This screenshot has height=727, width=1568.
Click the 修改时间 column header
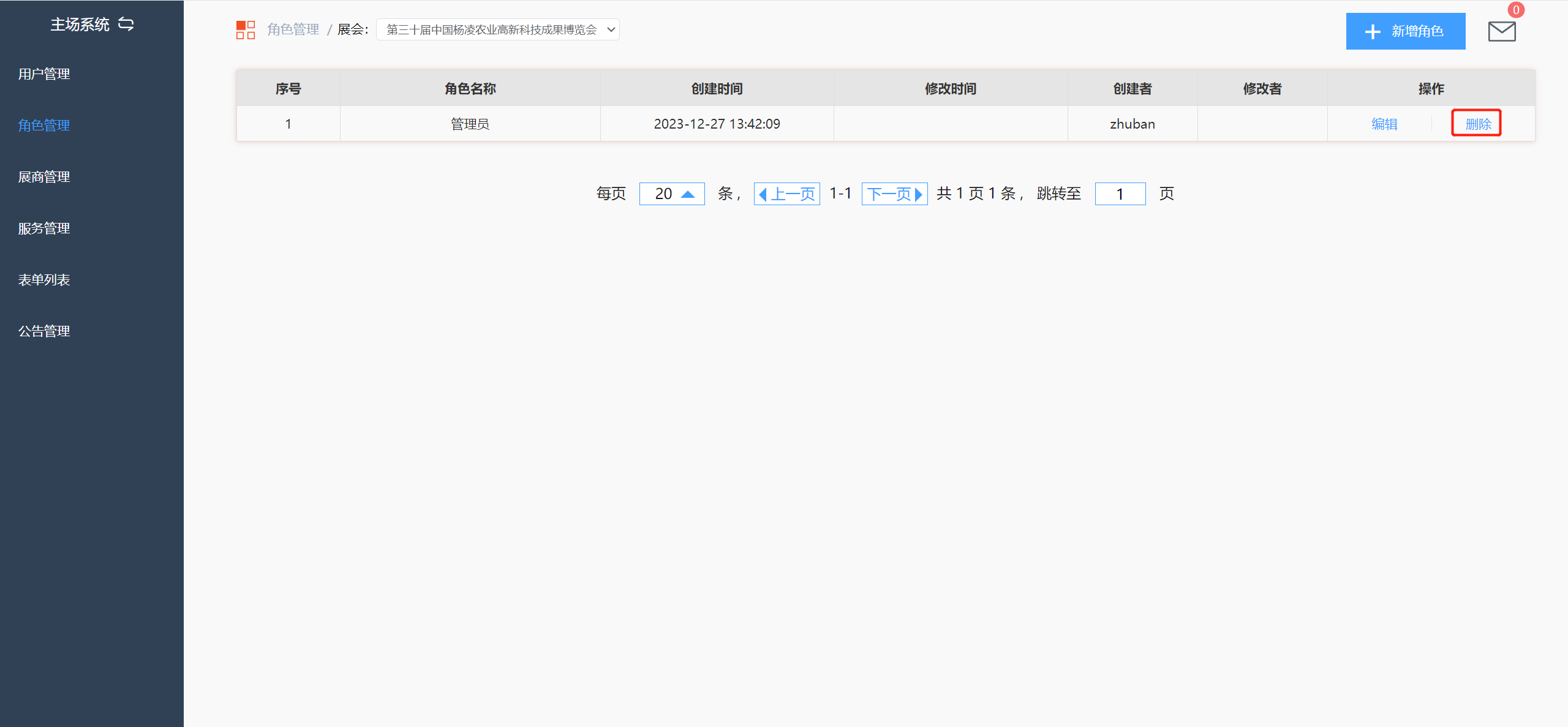click(951, 89)
